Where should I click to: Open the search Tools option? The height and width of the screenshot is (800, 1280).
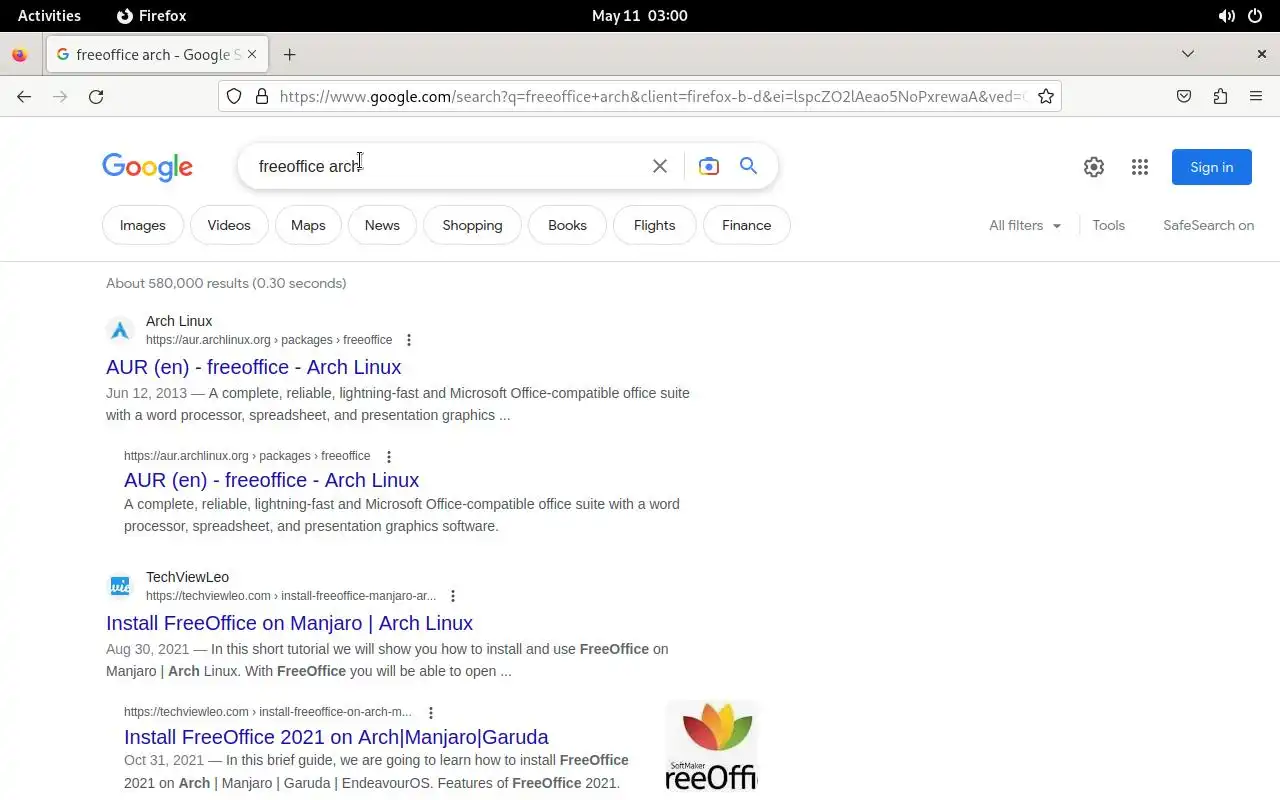point(1108,225)
